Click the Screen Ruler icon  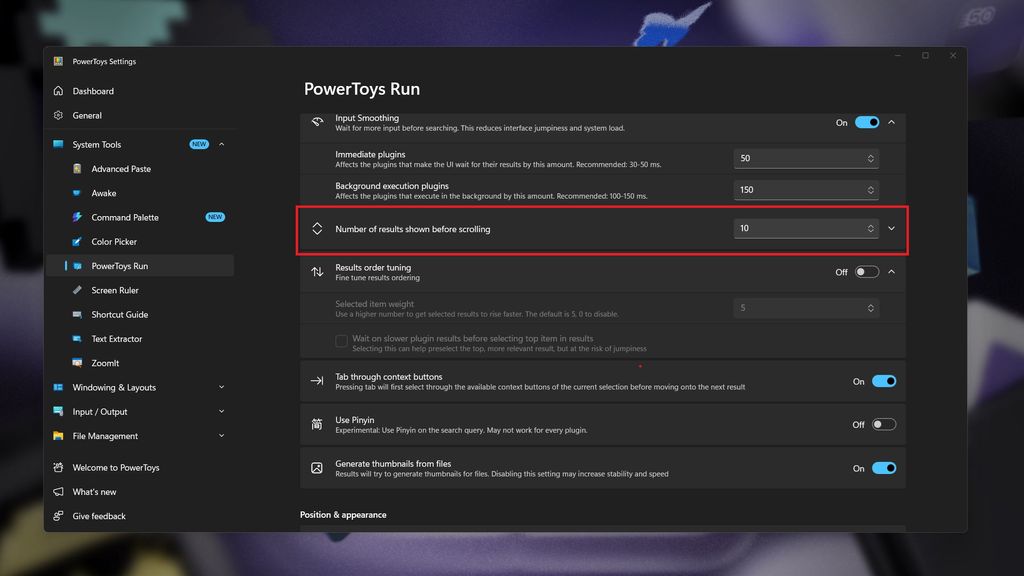77,290
